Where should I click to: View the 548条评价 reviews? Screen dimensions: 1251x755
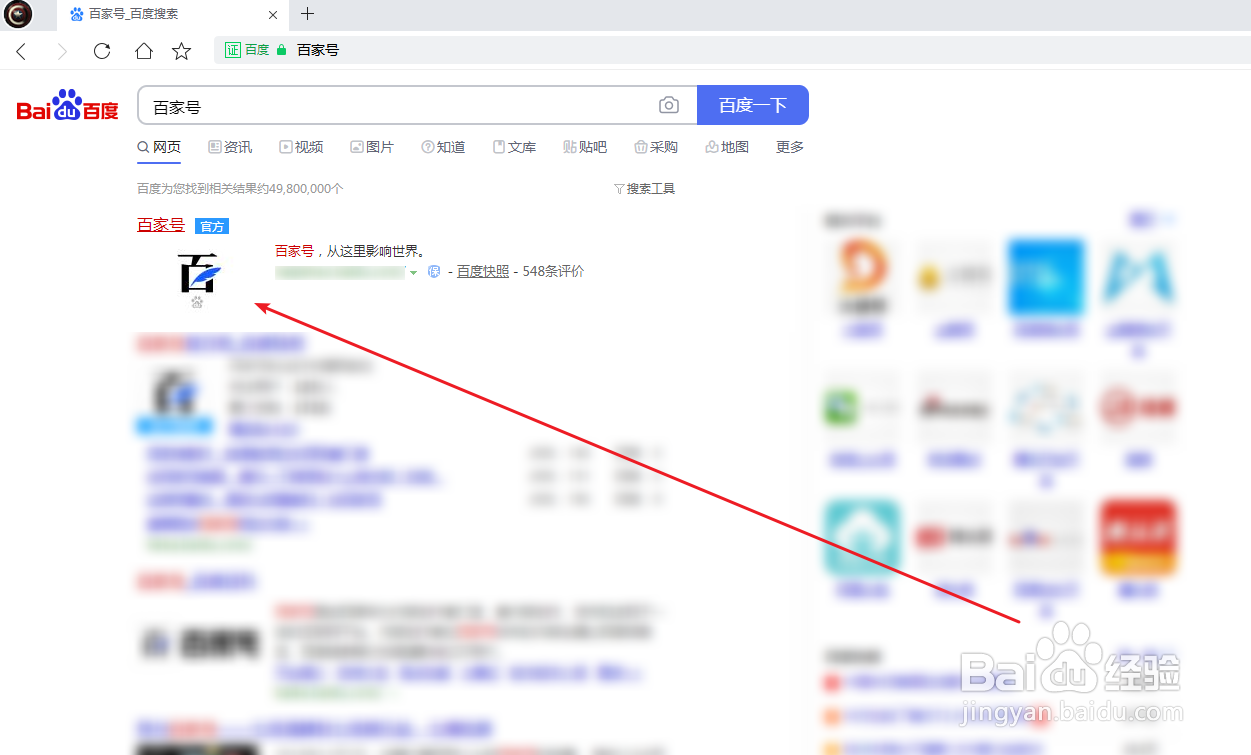[x=553, y=271]
